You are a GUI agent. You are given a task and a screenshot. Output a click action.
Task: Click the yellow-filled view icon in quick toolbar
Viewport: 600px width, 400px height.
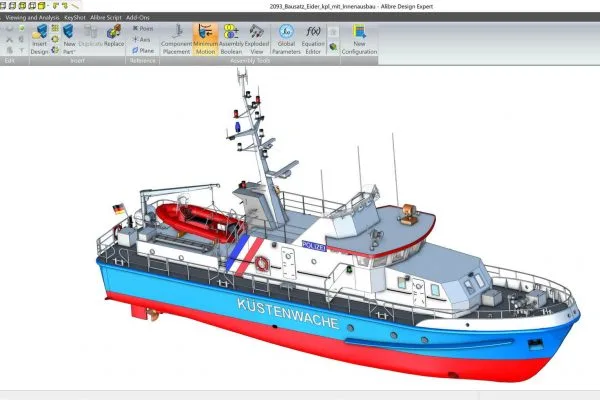[x=41, y=5]
